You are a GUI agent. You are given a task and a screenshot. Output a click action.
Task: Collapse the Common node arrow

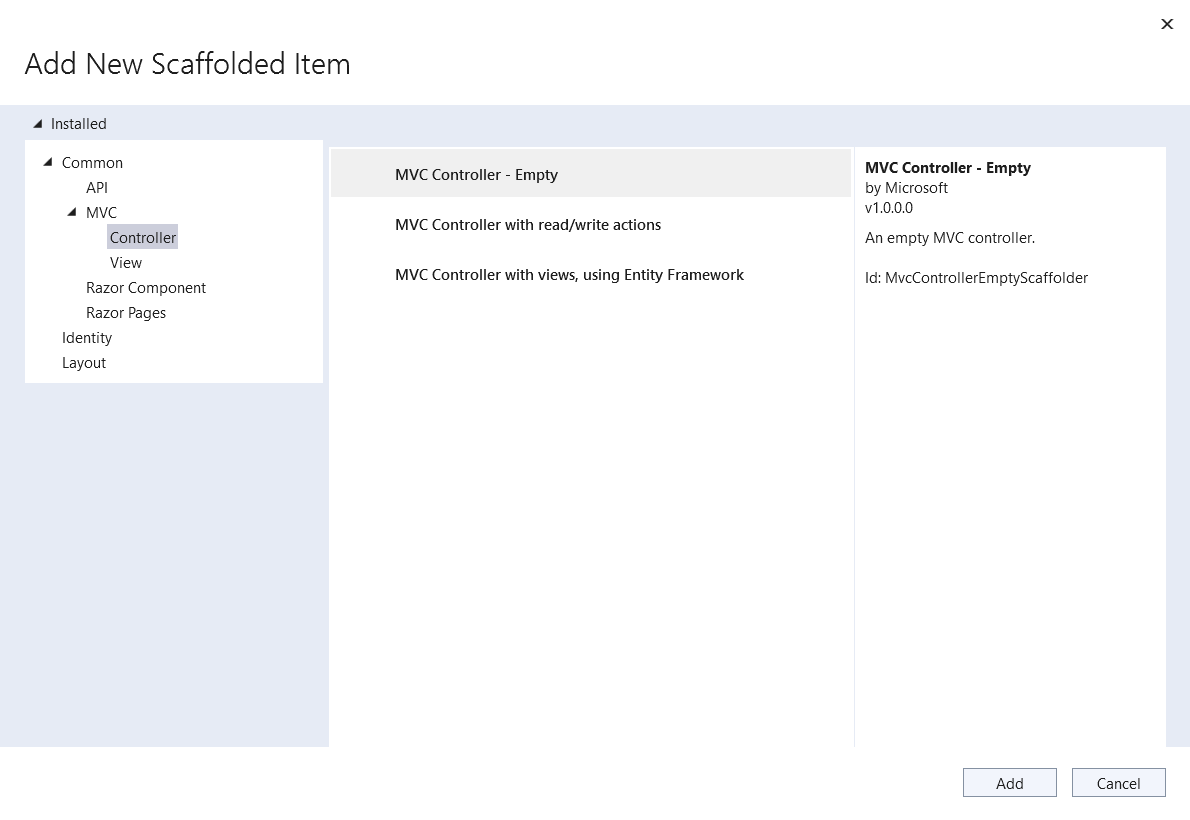tap(48, 162)
